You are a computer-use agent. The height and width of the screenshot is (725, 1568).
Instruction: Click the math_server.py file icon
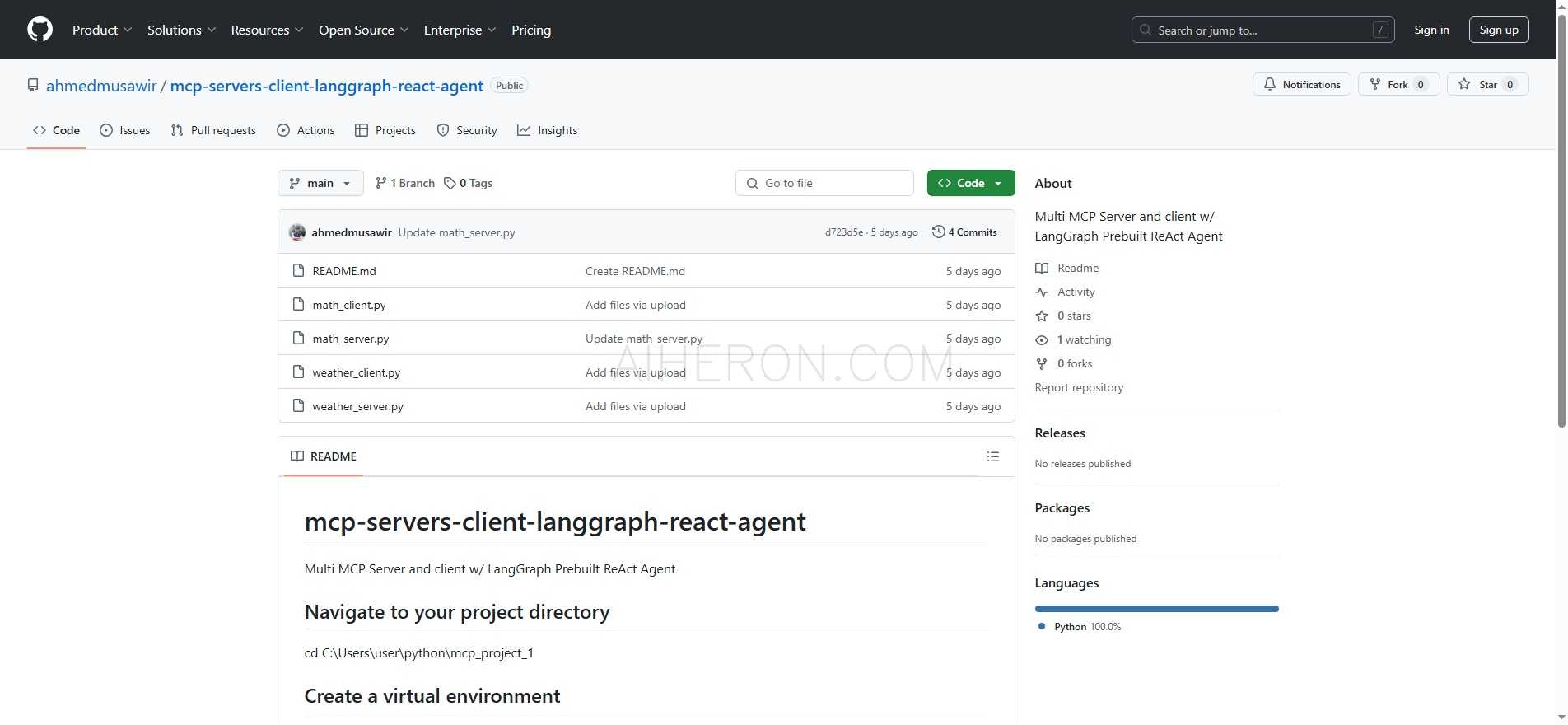coord(299,338)
